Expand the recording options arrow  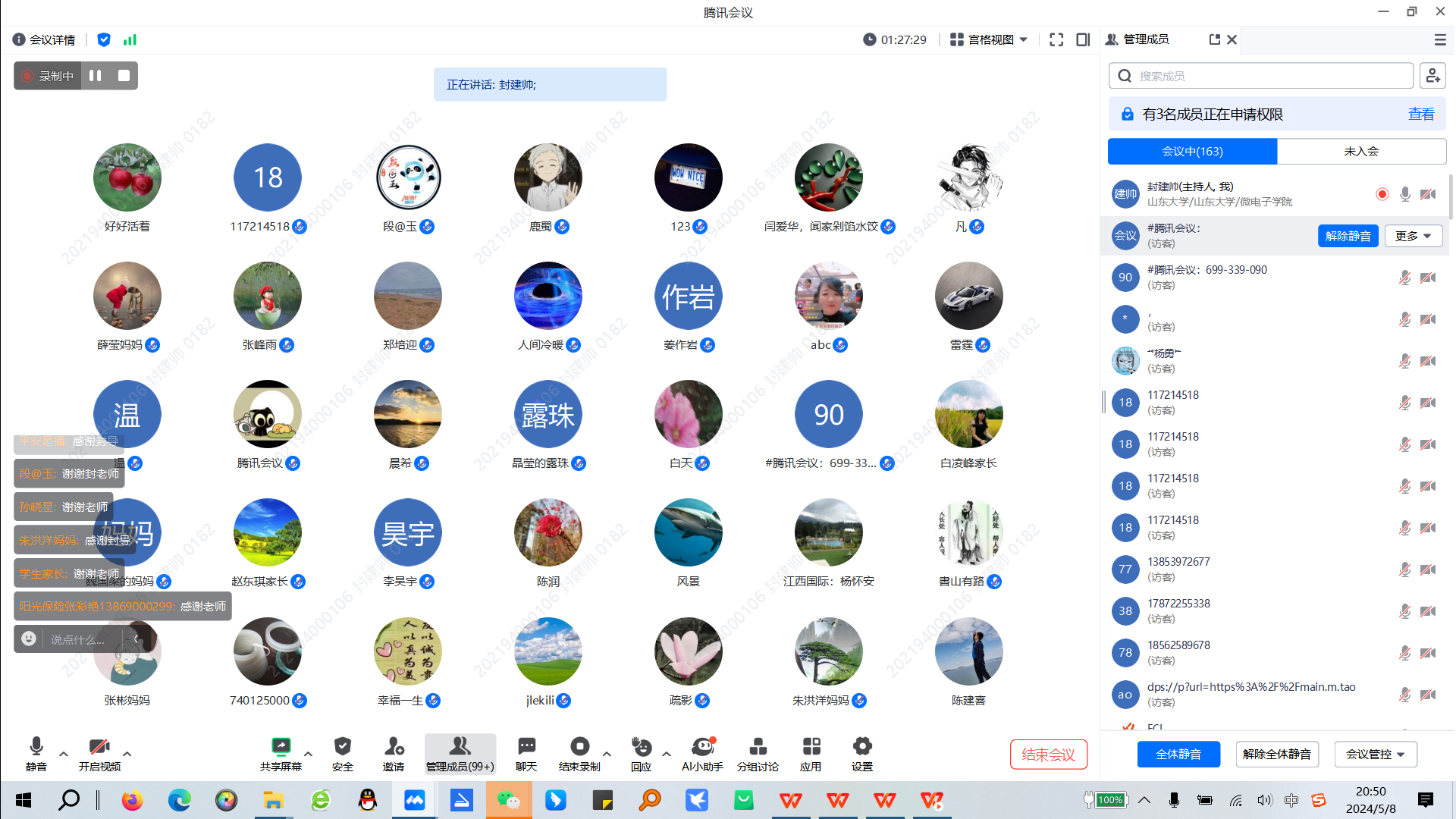coord(607,754)
